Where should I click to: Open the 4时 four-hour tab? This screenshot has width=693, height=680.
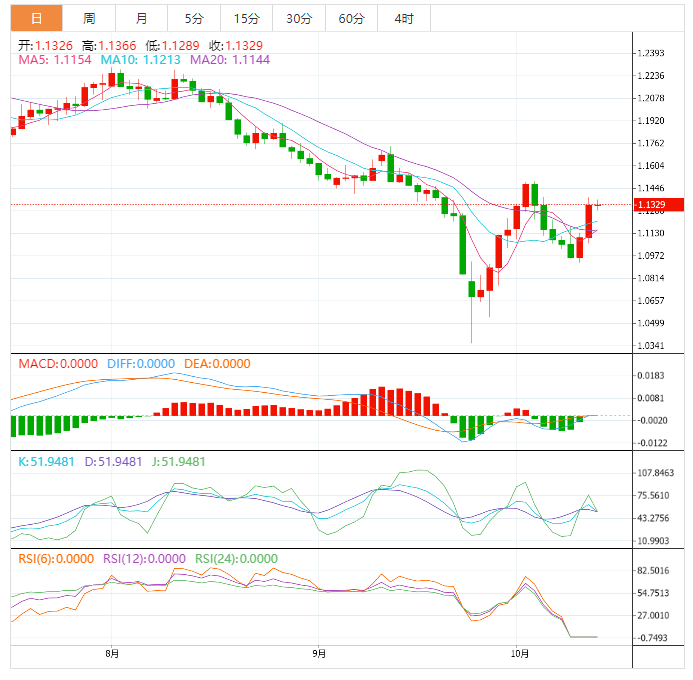[404, 19]
